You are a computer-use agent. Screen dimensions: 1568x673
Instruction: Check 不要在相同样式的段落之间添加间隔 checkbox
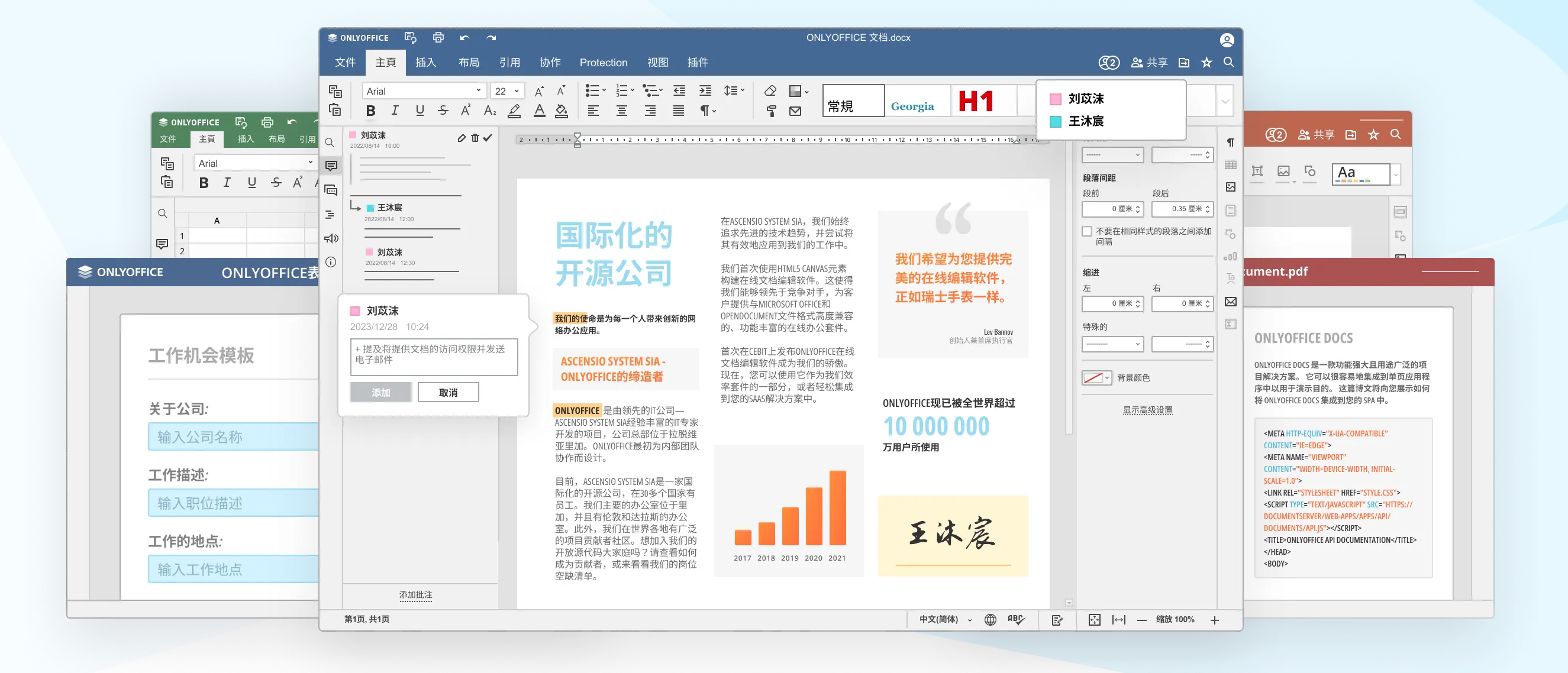point(1087,231)
